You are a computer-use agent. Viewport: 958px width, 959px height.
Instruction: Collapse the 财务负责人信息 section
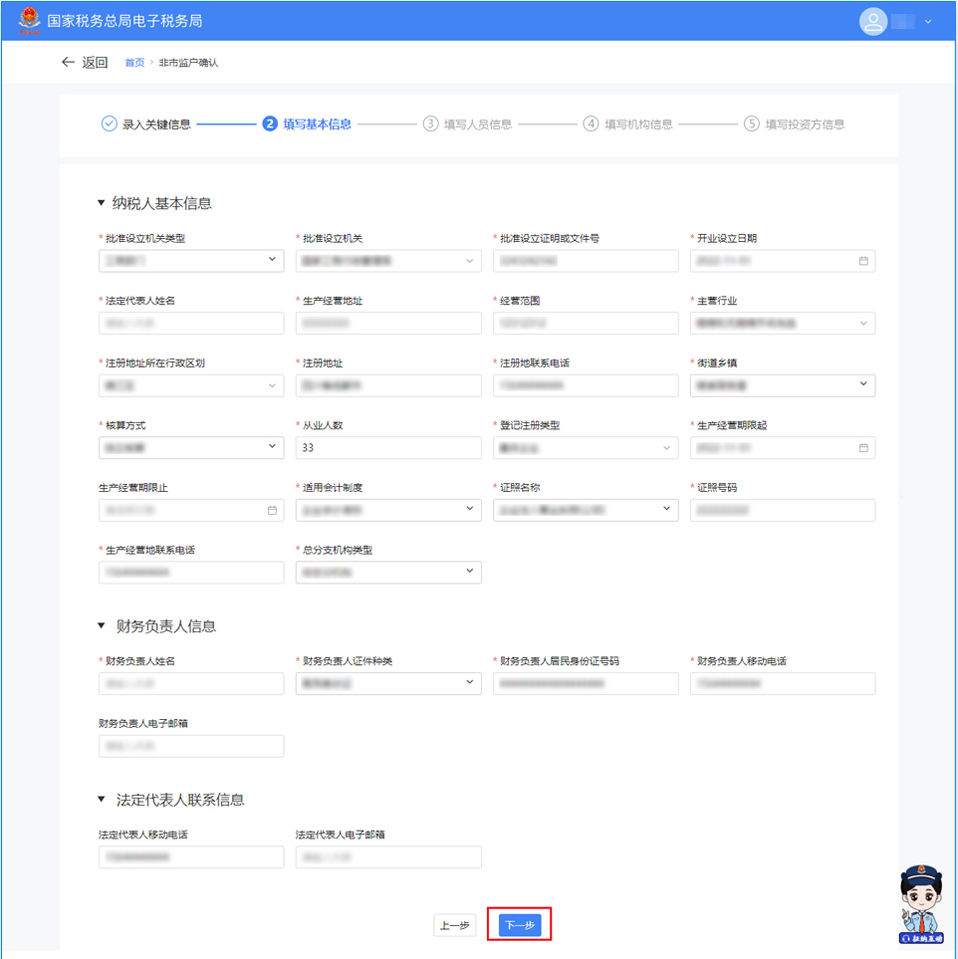(101, 626)
